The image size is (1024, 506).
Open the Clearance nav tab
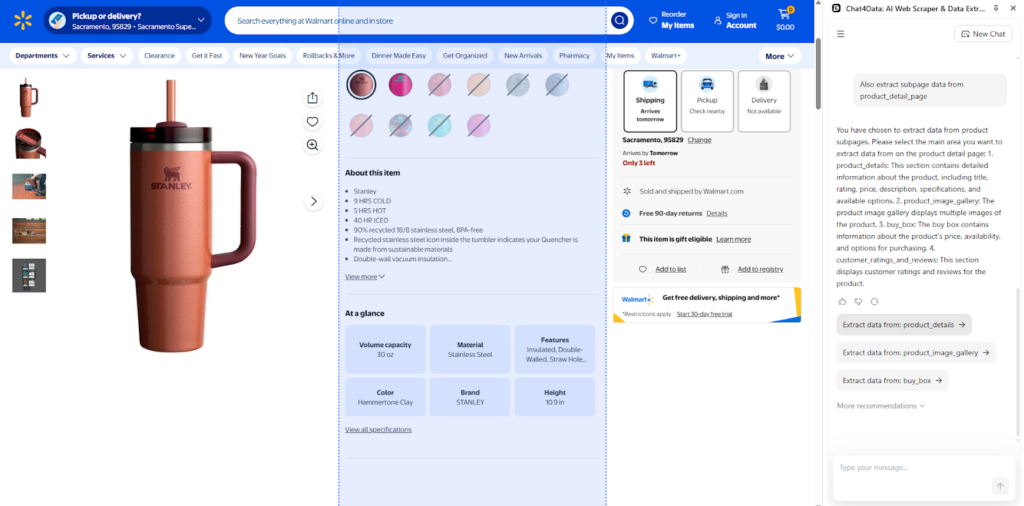pos(159,56)
